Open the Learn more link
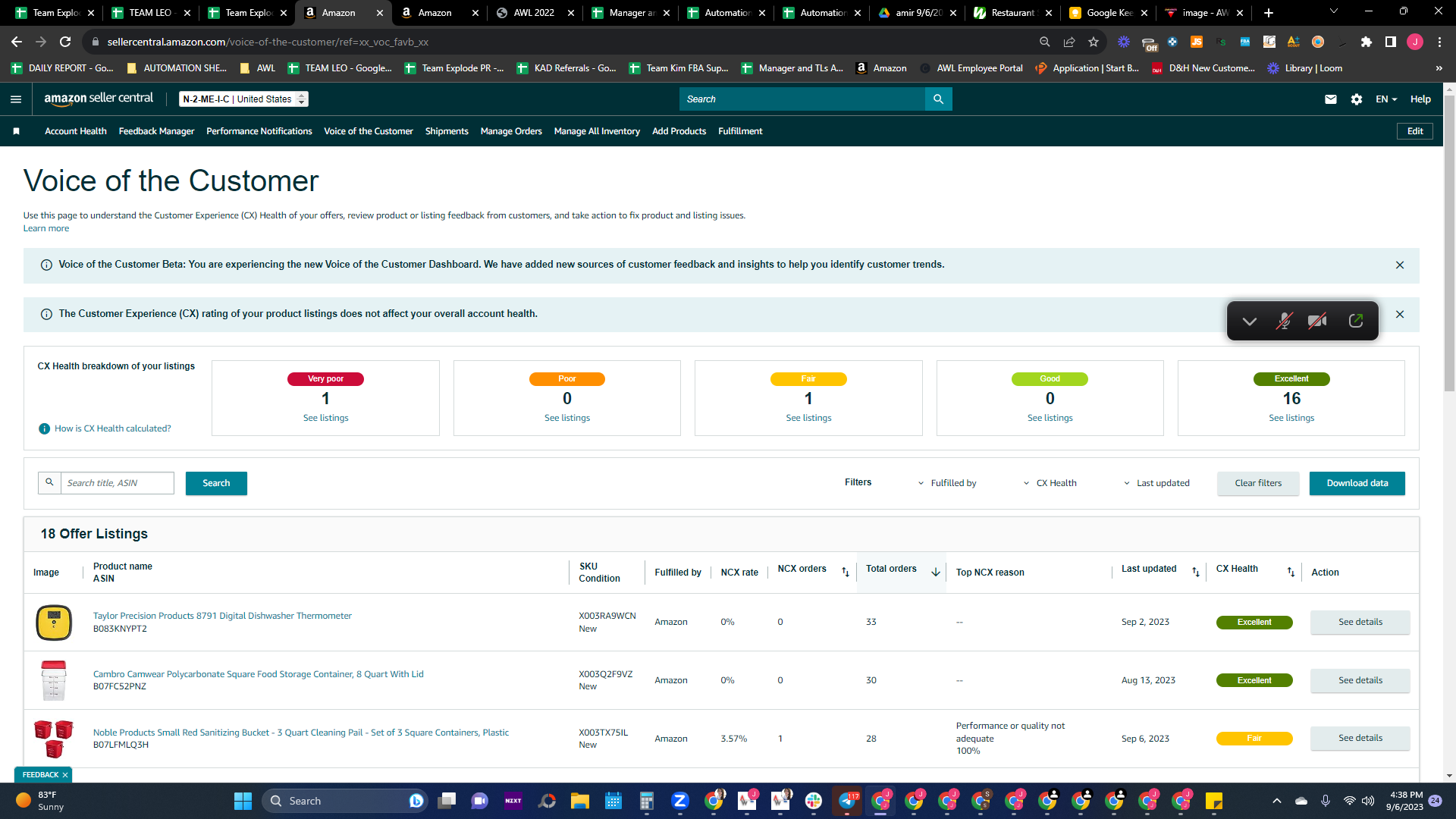Screen dimensions: 1456x819 click(46, 228)
